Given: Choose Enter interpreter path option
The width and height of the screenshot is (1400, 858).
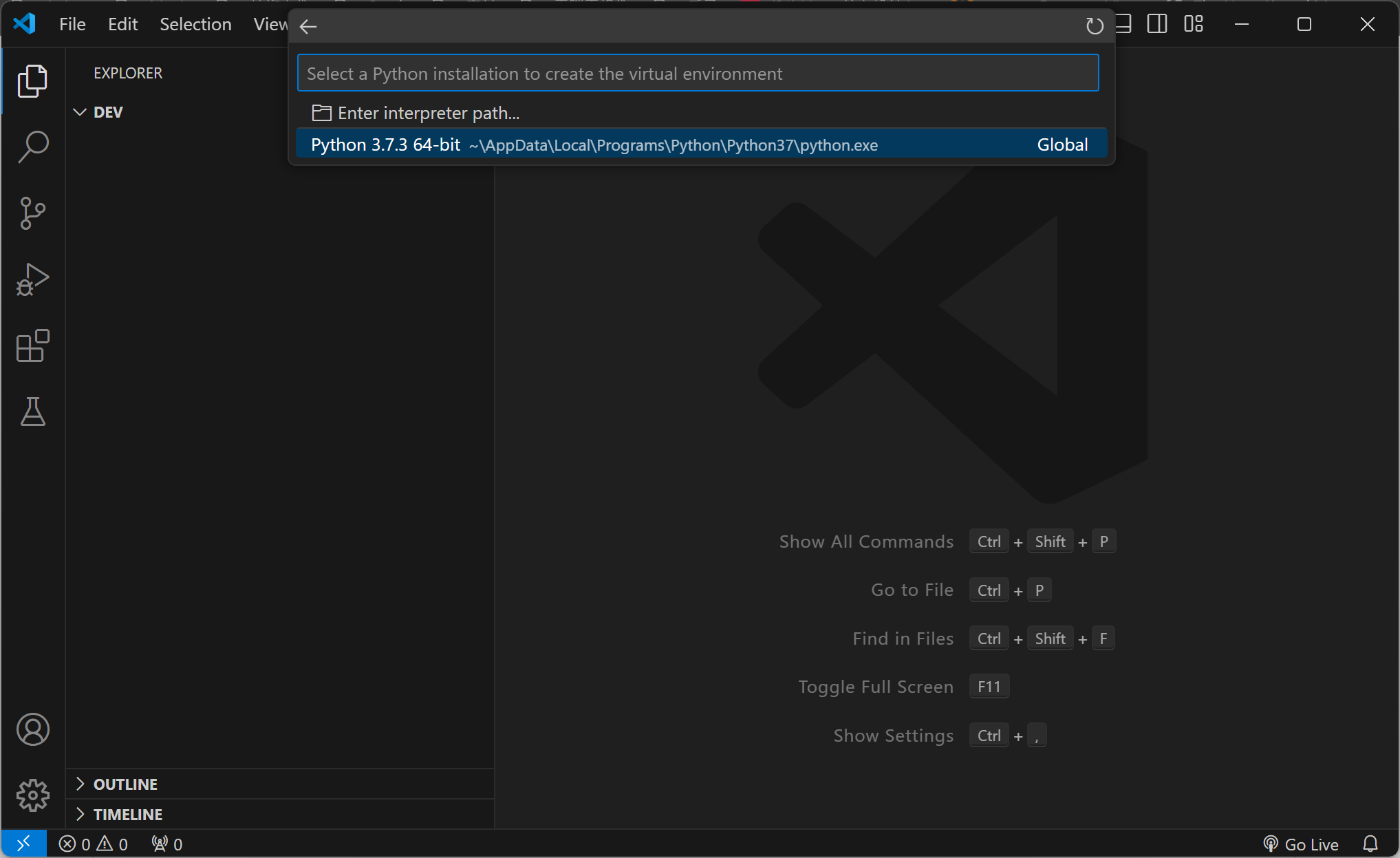Looking at the screenshot, I should 428,113.
